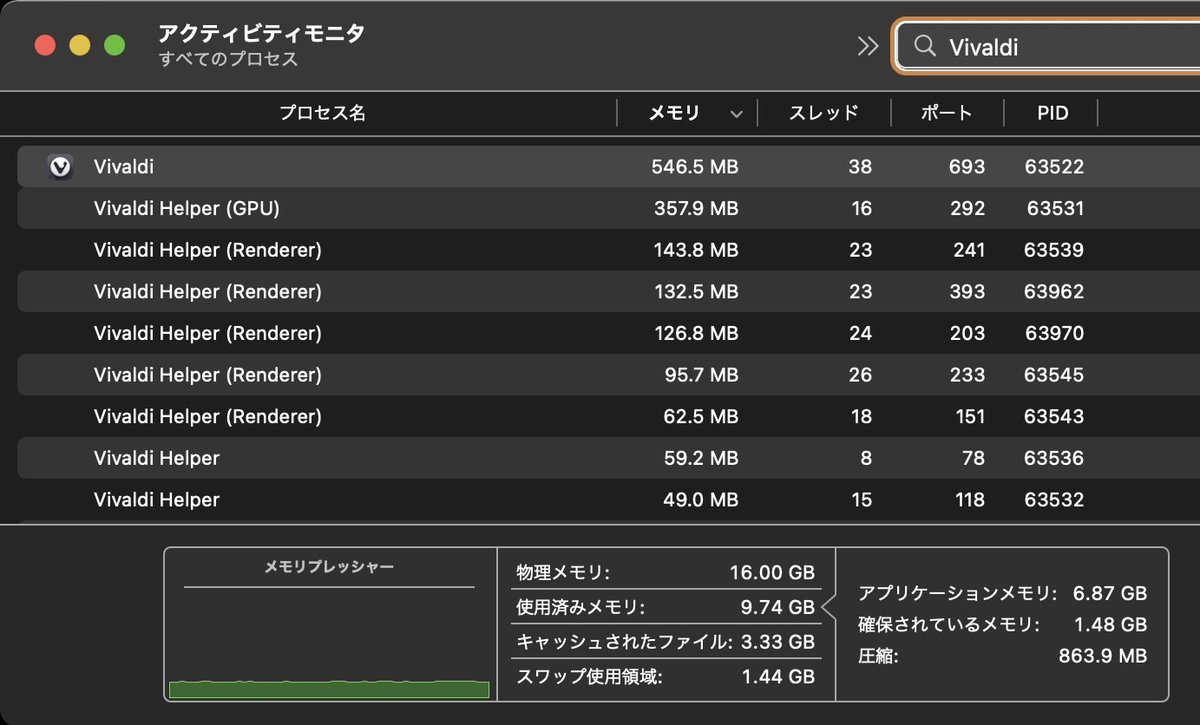The width and height of the screenshot is (1200, 725).
Task: Click the 357.9 MB memory value
Action: click(x=695, y=209)
